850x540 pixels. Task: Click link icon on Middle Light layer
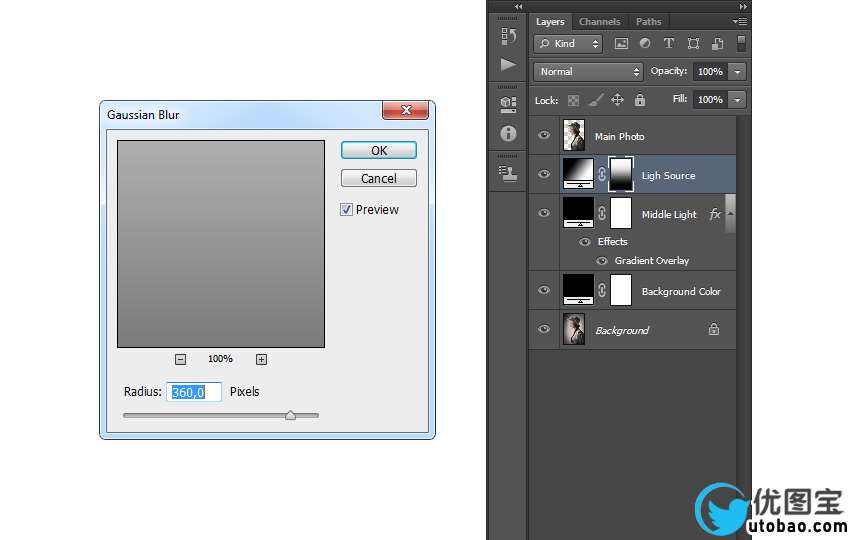click(602, 213)
